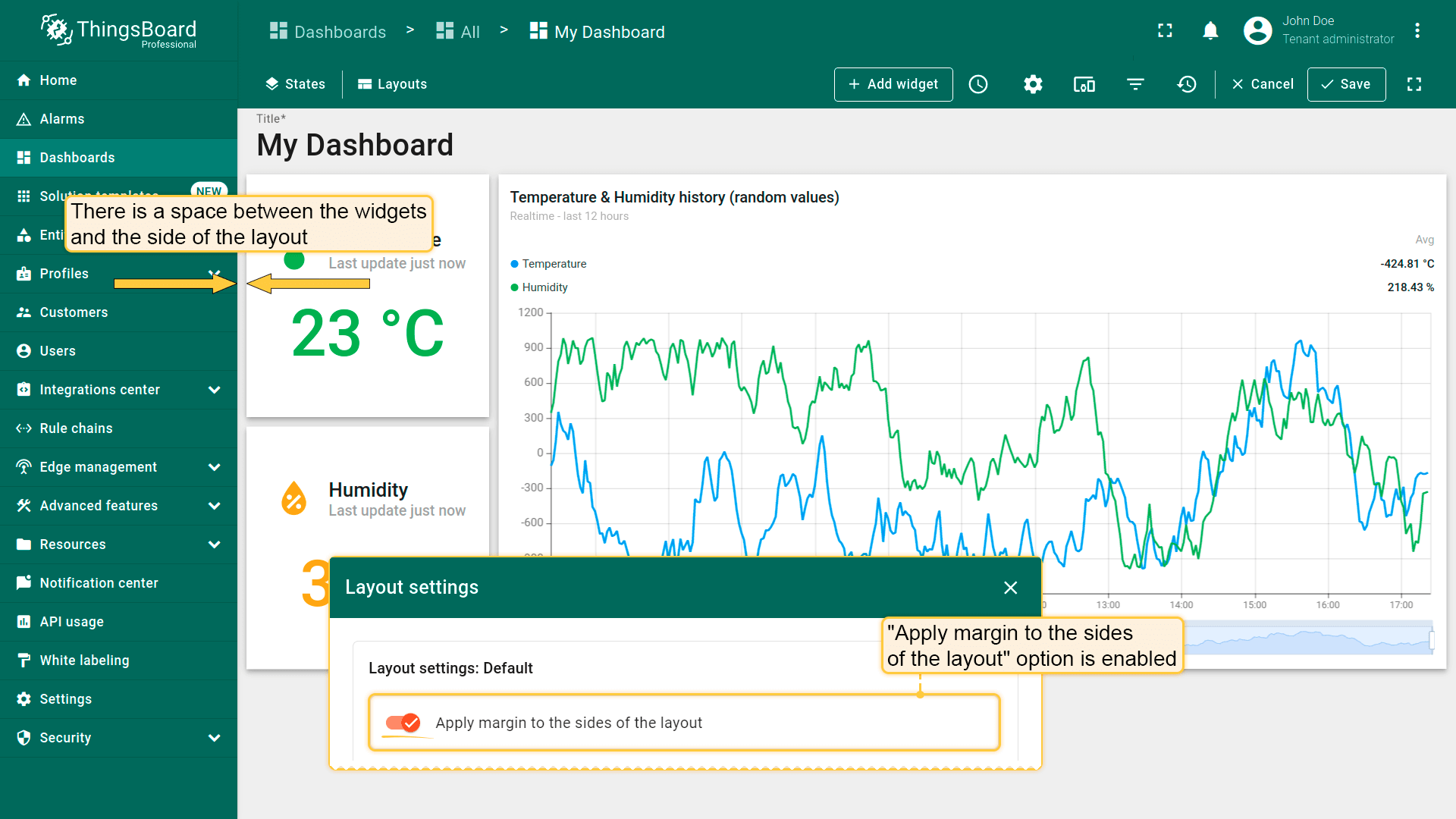Open version control history icon
Image resolution: width=1456 pixels, height=819 pixels.
pos(1187,84)
